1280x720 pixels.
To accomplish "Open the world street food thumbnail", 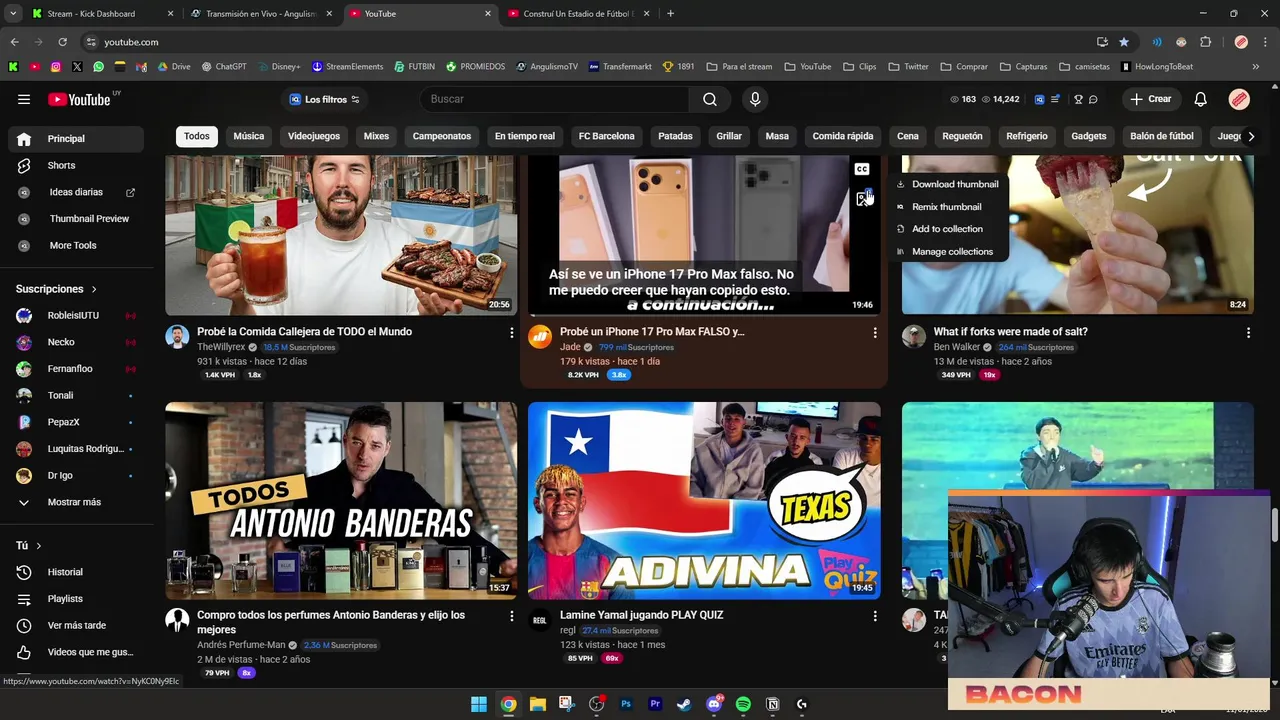I will pos(341,235).
